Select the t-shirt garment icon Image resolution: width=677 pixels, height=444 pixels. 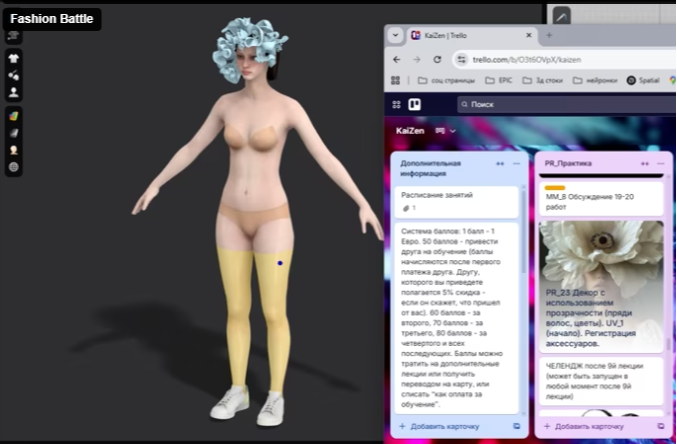(14, 57)
